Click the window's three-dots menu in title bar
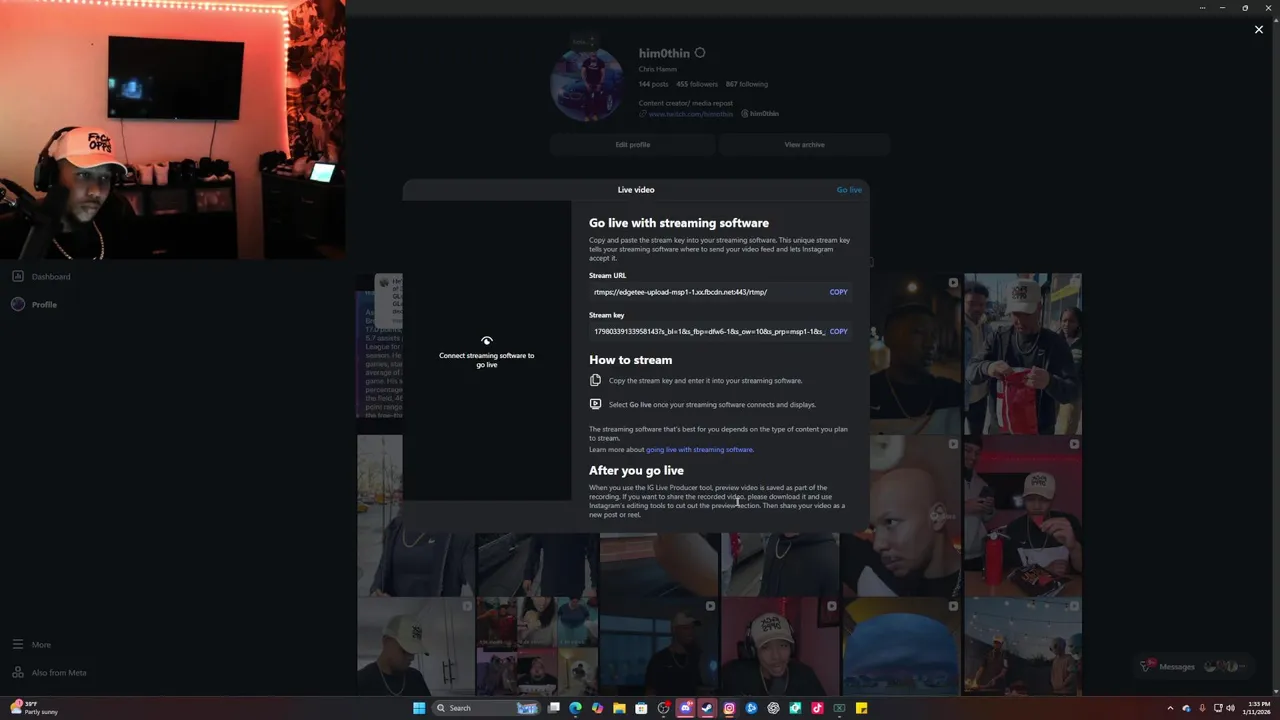This screenshot has height=720, width=1280. click(1202, 8)
